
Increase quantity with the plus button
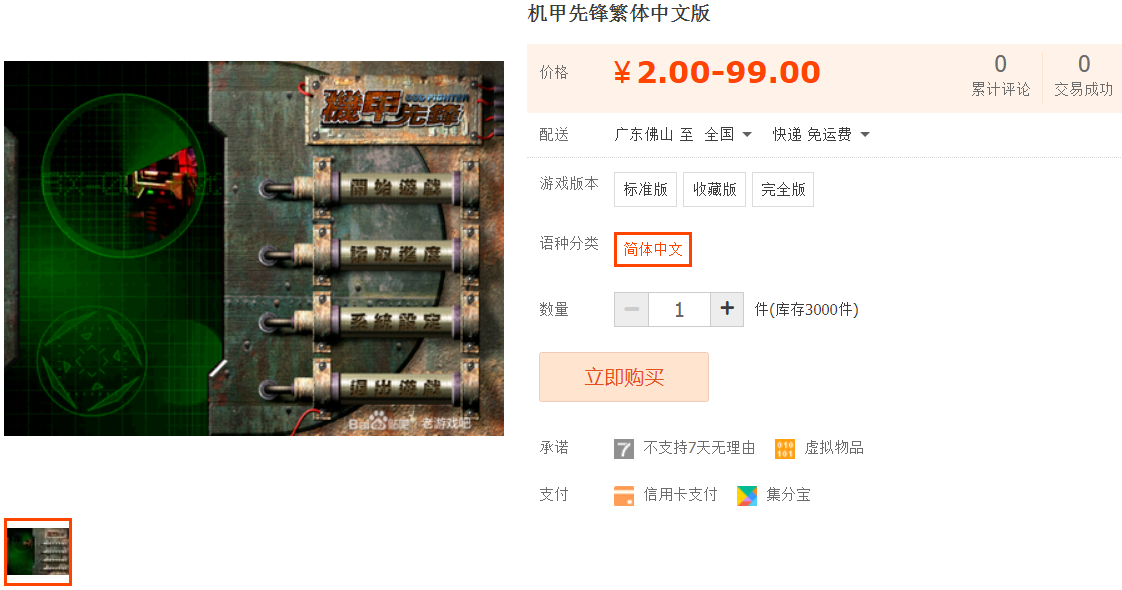[727, 309]
